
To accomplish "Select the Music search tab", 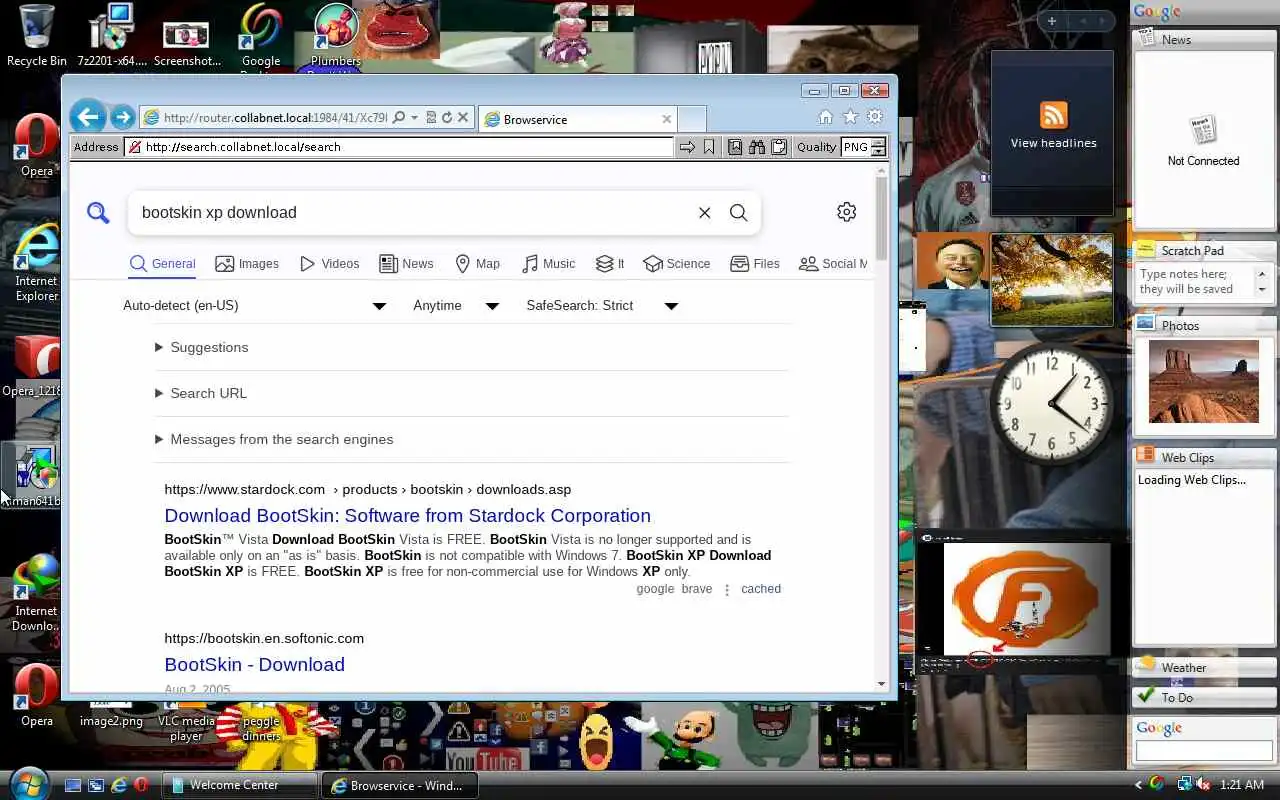I will click(x=548, y=264).
